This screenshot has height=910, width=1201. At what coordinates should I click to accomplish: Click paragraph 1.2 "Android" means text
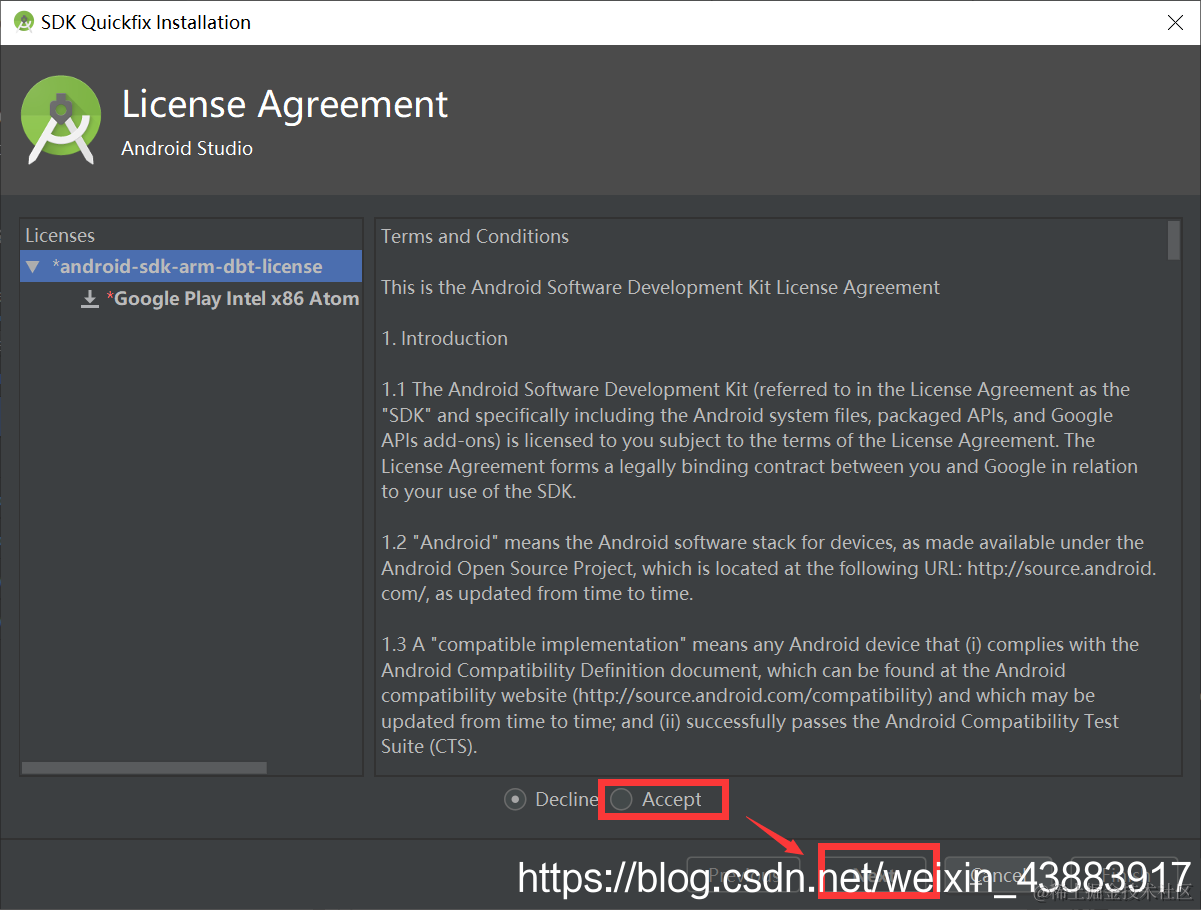point(768,567)
